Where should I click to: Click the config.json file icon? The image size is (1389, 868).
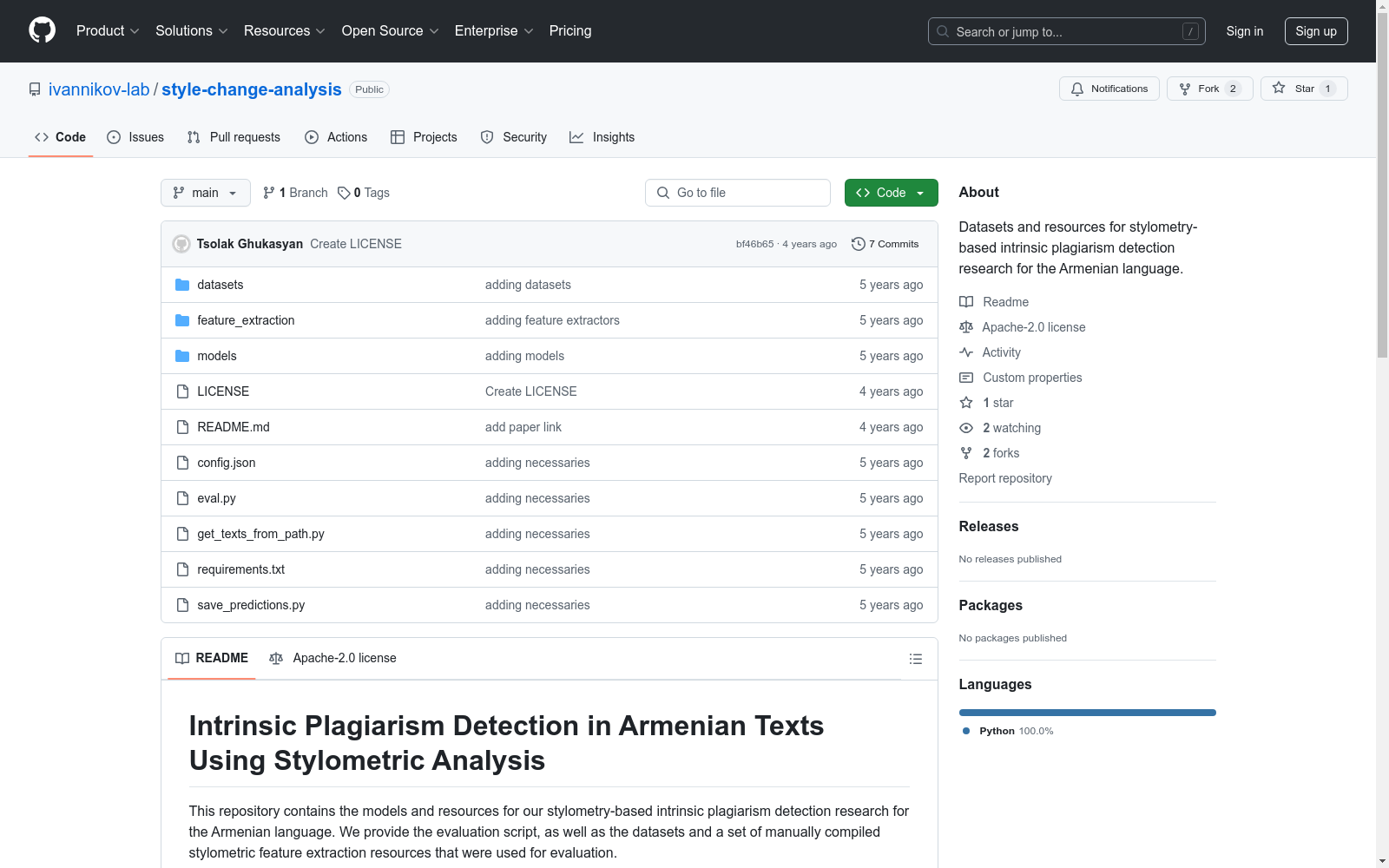point(182,463)
